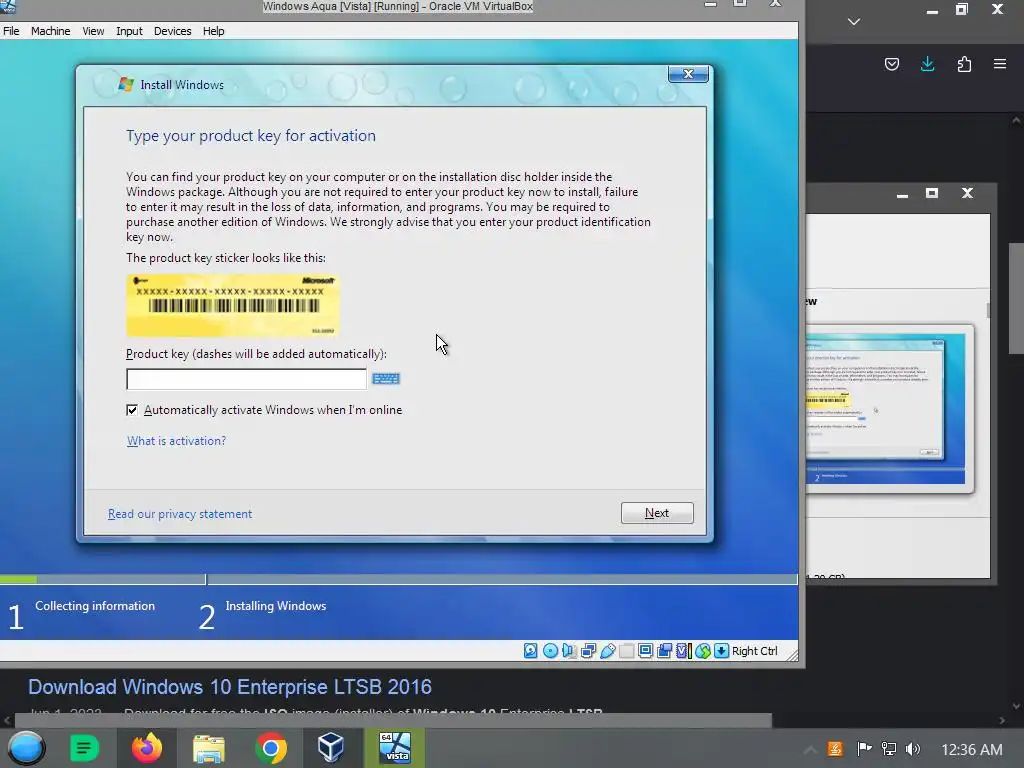Click the mouse integration status icon
Screen dimensions: 1024x768
703,650
